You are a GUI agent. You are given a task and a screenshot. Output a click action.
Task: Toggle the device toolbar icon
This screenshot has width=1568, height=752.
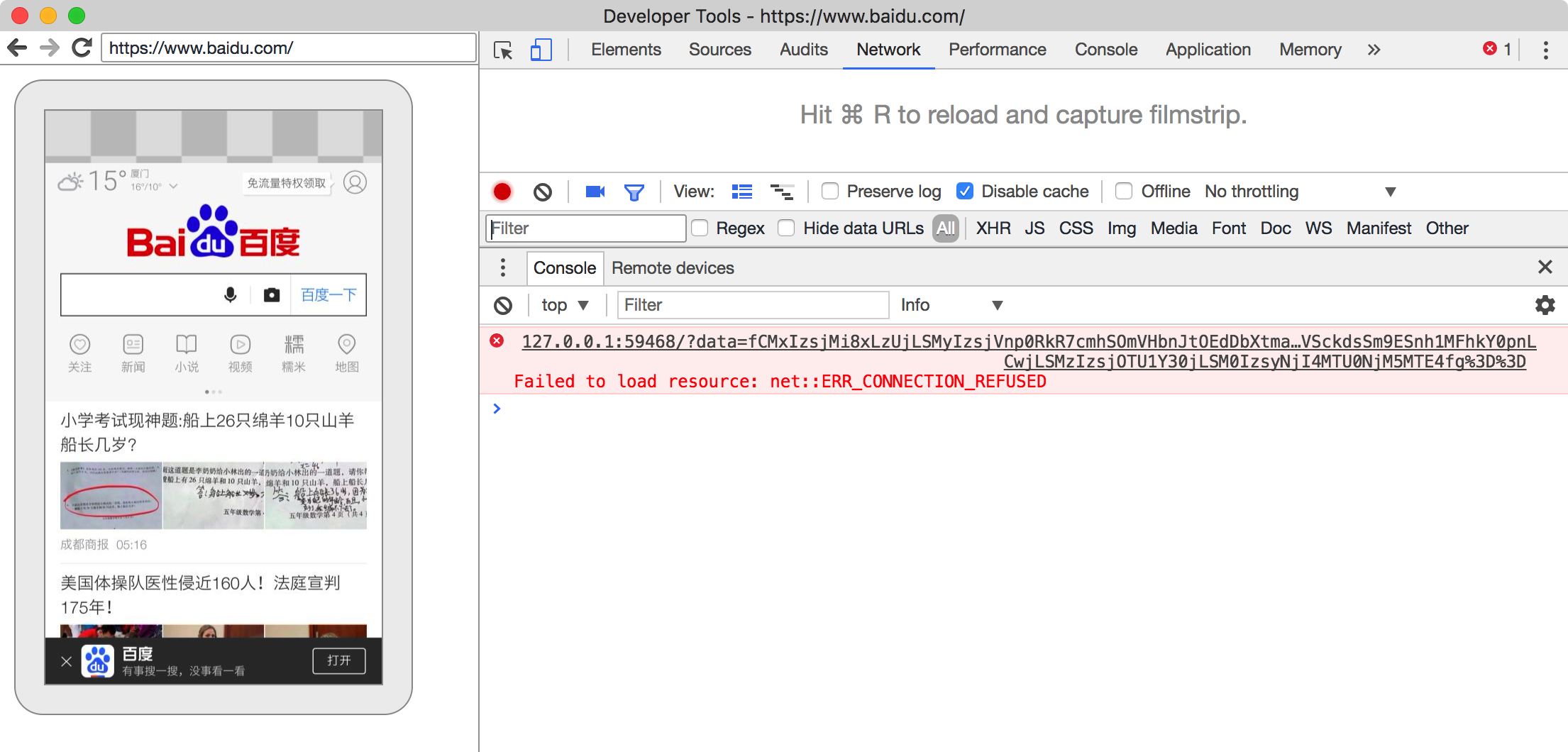click(541, 50)
